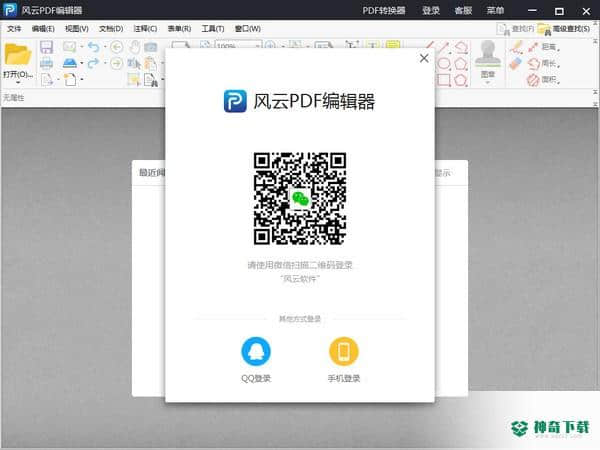Open the 文件 menu

(14, 29)
